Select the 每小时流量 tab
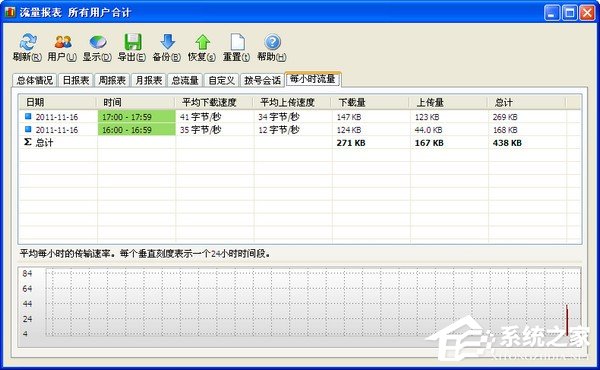Image resolution: width=600 pixels, height=370 pixels. coord(313,79)
